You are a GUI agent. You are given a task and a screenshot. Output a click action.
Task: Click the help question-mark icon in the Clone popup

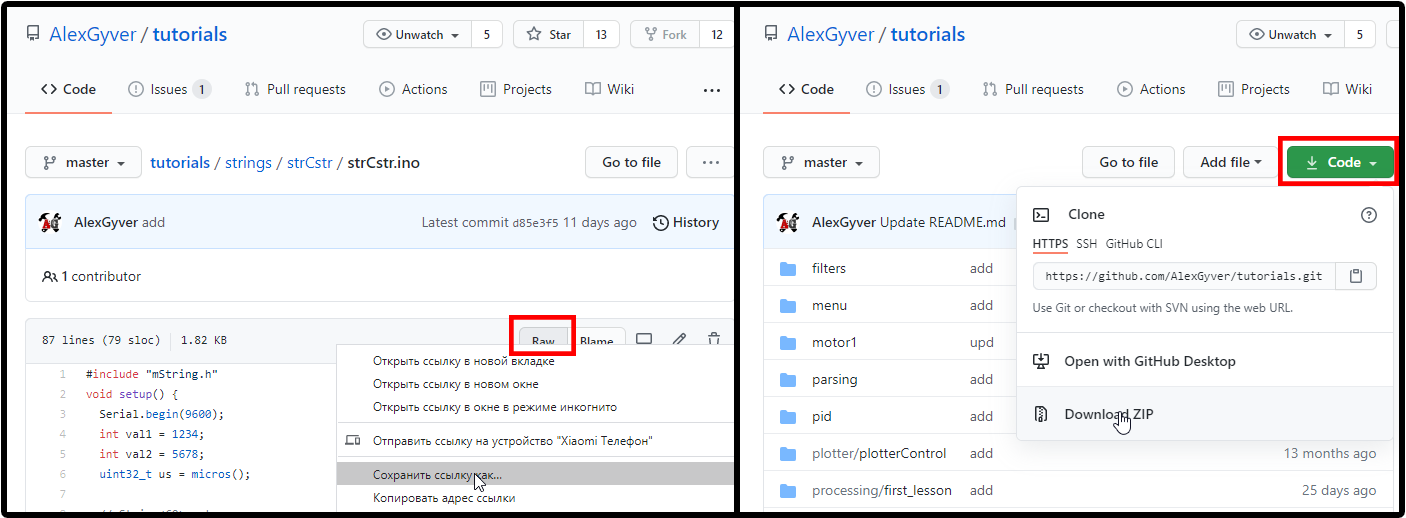tap(1369, 214)
